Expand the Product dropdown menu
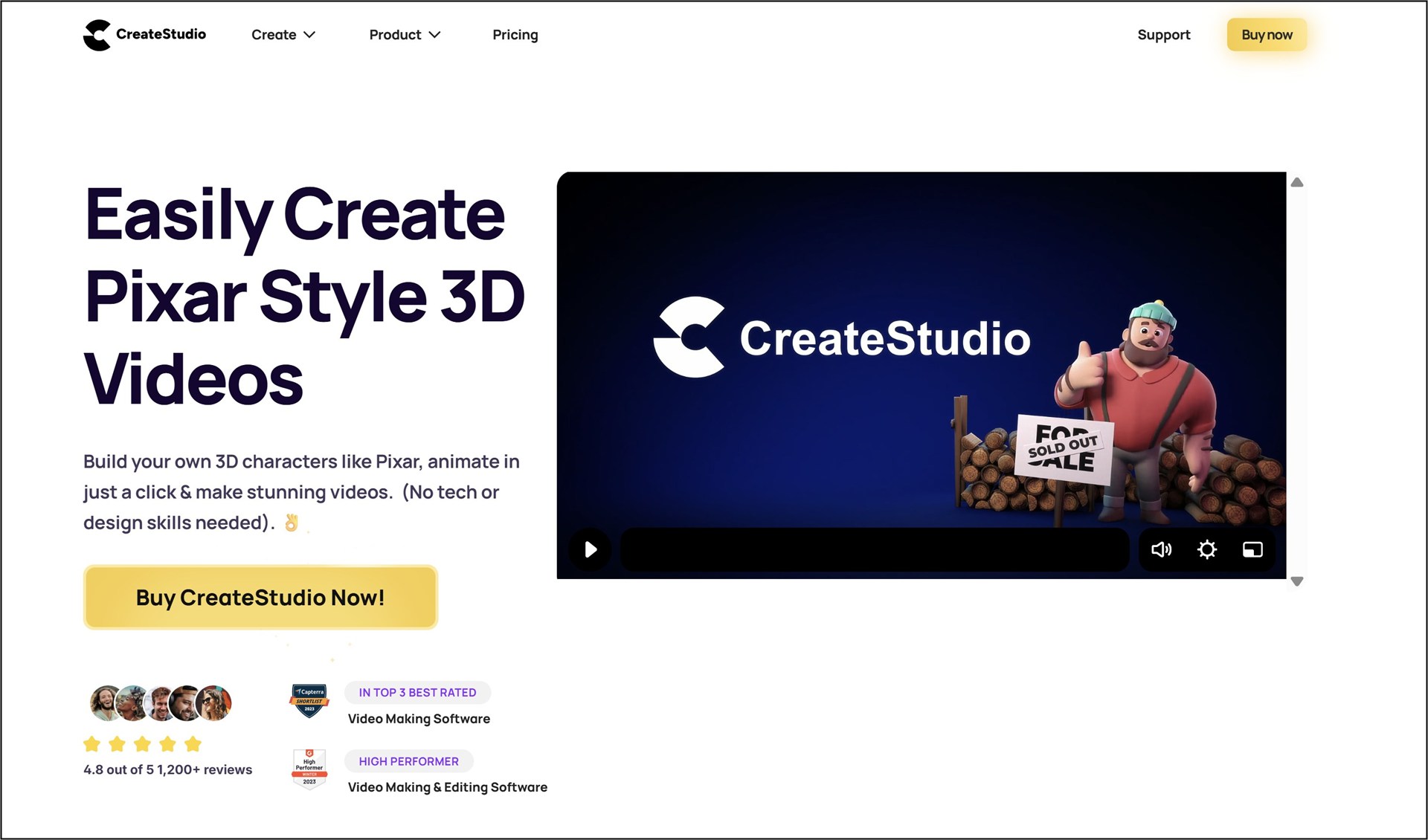The height and width of the screenshot is (840, 1428). tap(405, 35)
